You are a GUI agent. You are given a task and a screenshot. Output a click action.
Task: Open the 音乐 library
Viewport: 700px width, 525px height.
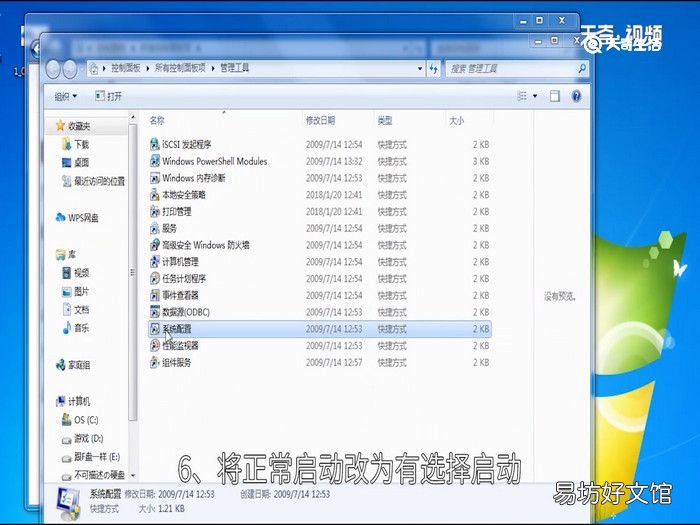point(75,328)
